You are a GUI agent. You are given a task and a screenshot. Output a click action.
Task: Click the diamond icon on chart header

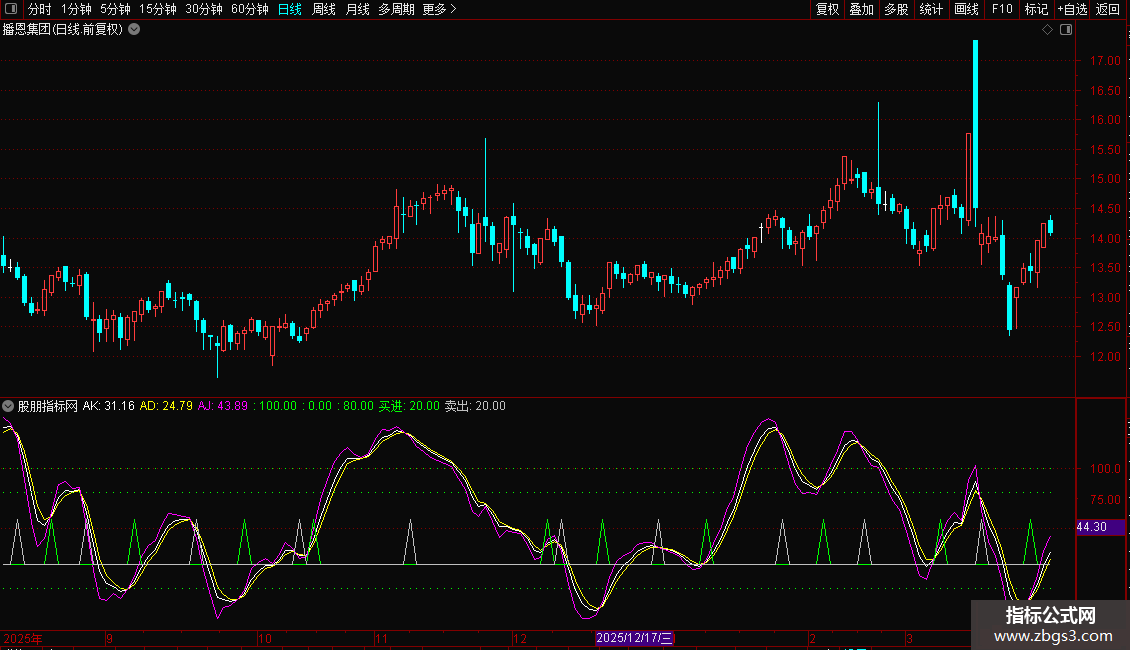point(1047,30)
